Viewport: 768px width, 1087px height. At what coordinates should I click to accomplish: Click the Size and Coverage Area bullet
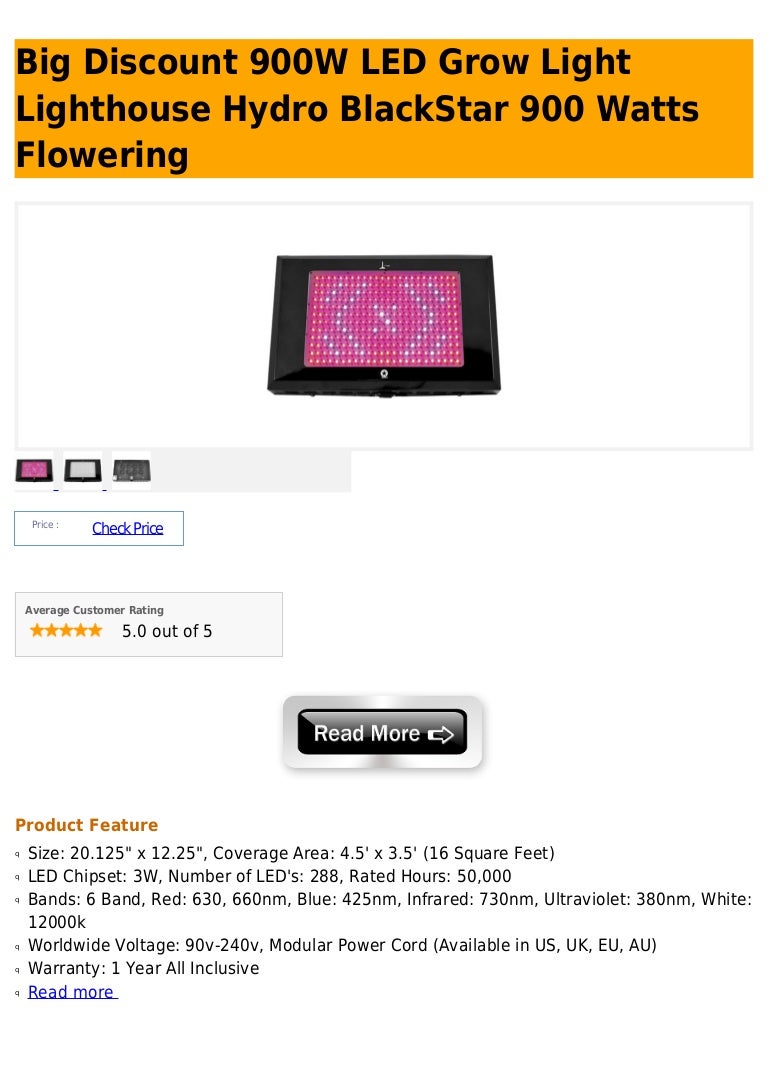point(291,853)
